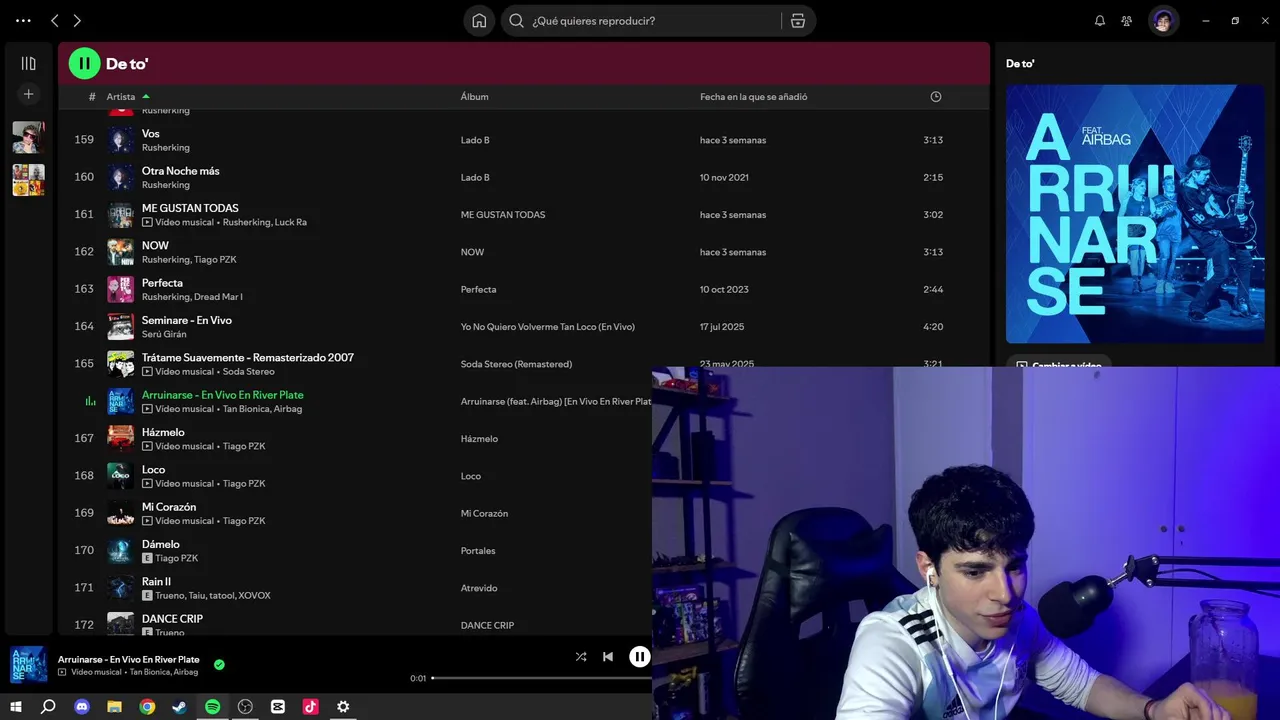This screenshot has width=1280, height=720.
Task: Toggle shuffle in the player bar
Action: [581, 657]
